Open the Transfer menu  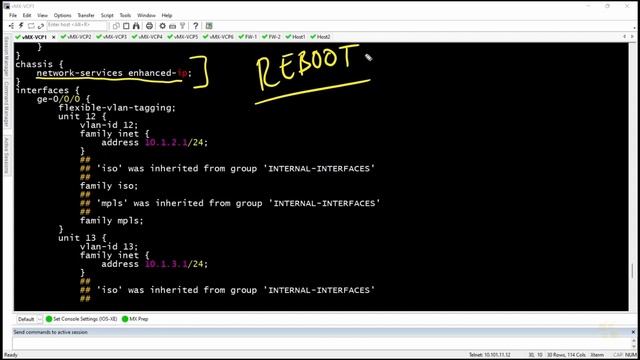pos(86,16)
